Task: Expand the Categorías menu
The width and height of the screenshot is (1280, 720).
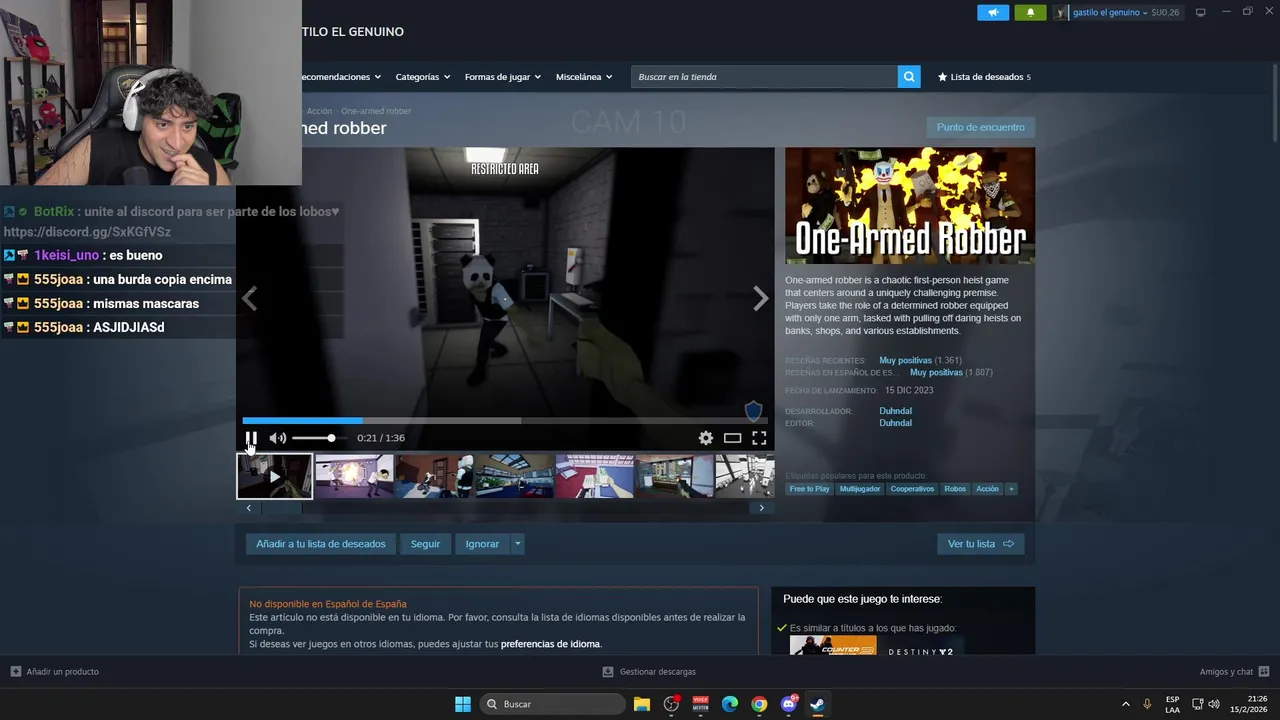Action: pyautogui.click(x=422, y=77)
